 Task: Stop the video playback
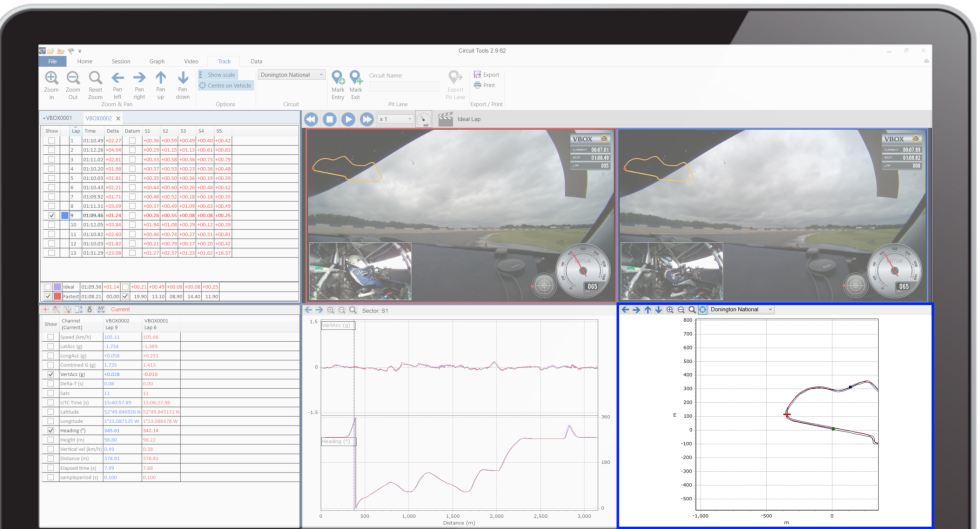pos(329,119)
